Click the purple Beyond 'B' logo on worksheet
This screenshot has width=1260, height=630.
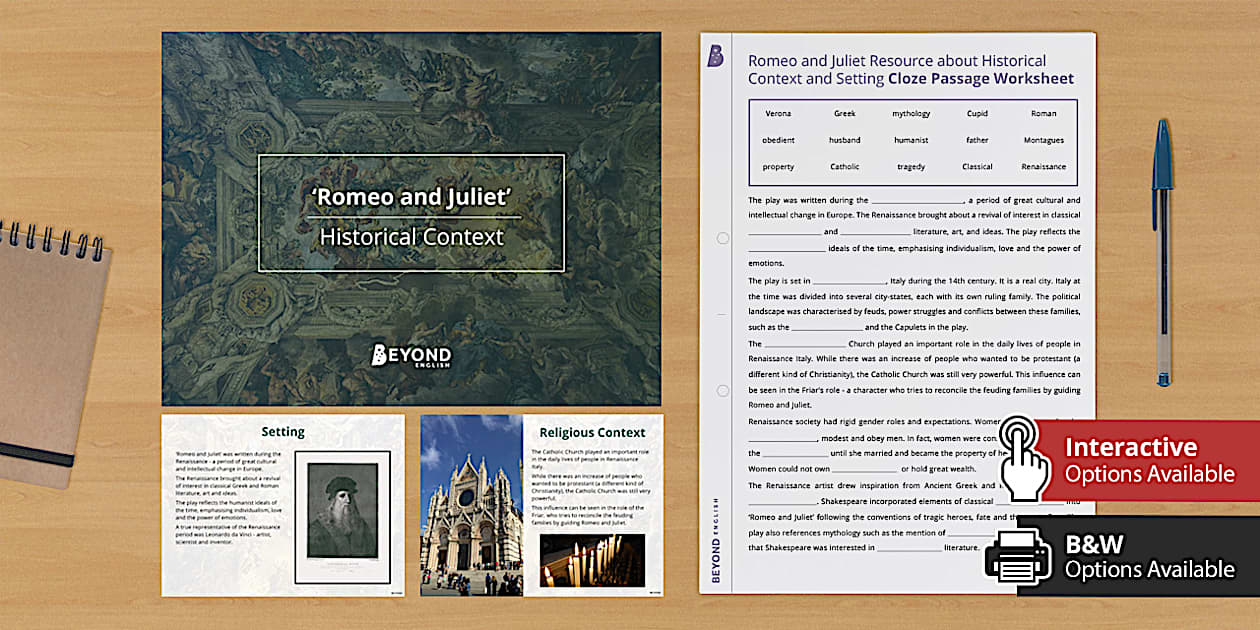pos(715,56)
